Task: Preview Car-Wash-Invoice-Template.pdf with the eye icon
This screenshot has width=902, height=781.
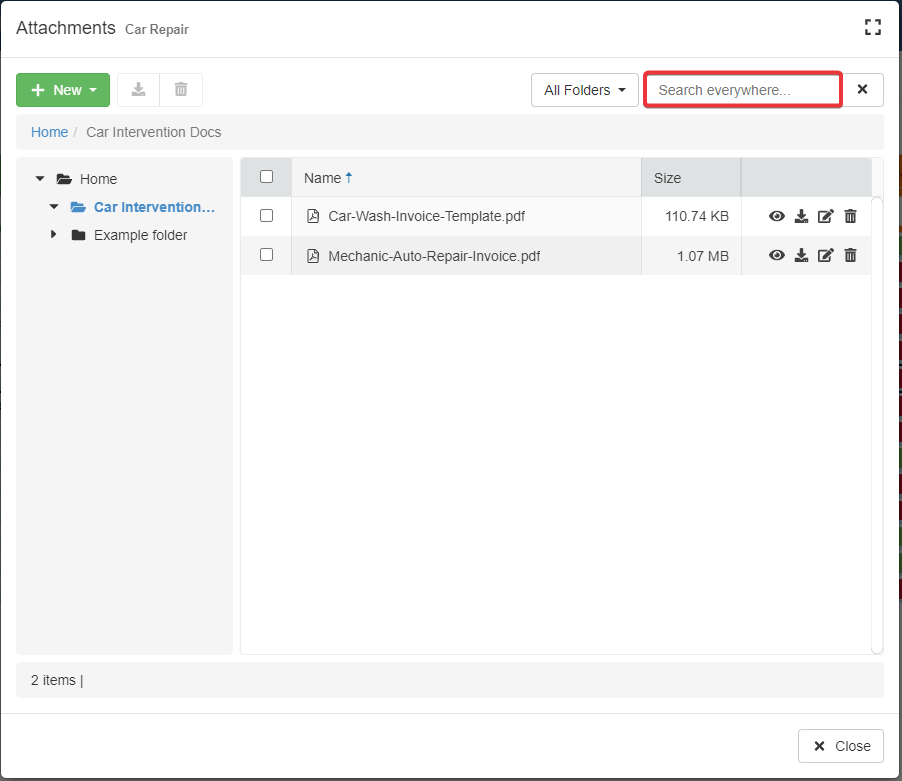Action: click(x=776, y=216)
